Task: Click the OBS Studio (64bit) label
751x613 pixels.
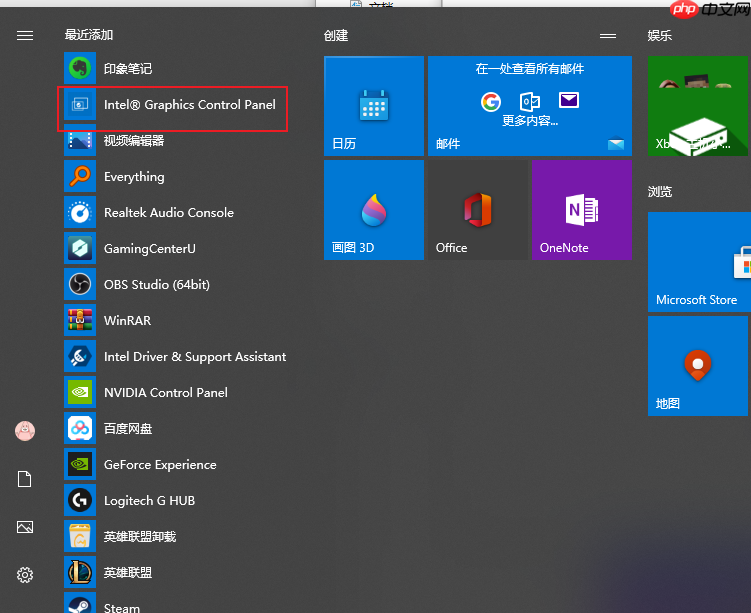Action: (157, 284)
